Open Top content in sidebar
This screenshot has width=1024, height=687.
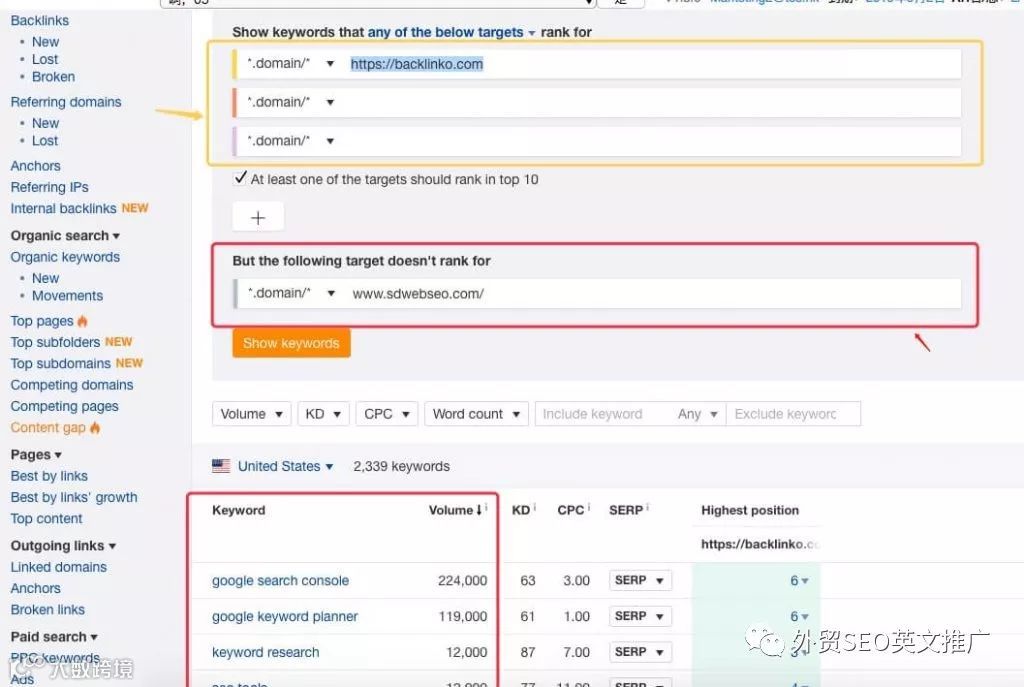(x=46, y=519)
